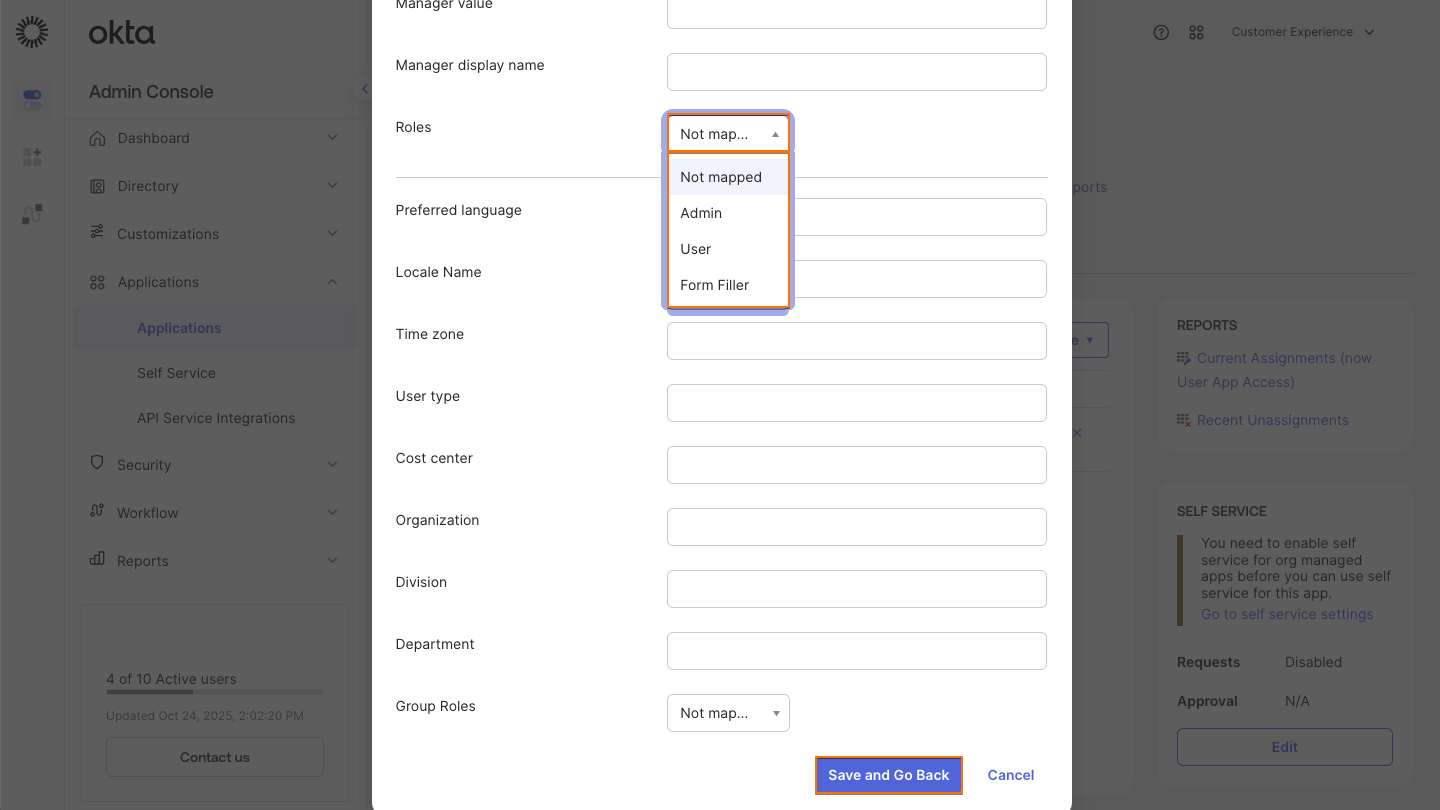1440x810 pixels.
Task: Click the active users progress bar
Action: pos(214,691)
